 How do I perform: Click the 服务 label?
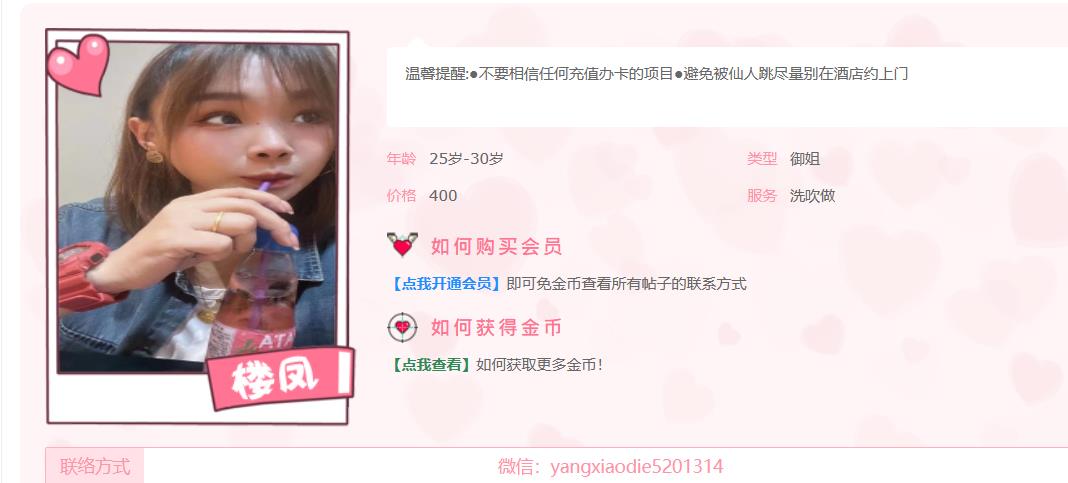[x=762, y=196]
